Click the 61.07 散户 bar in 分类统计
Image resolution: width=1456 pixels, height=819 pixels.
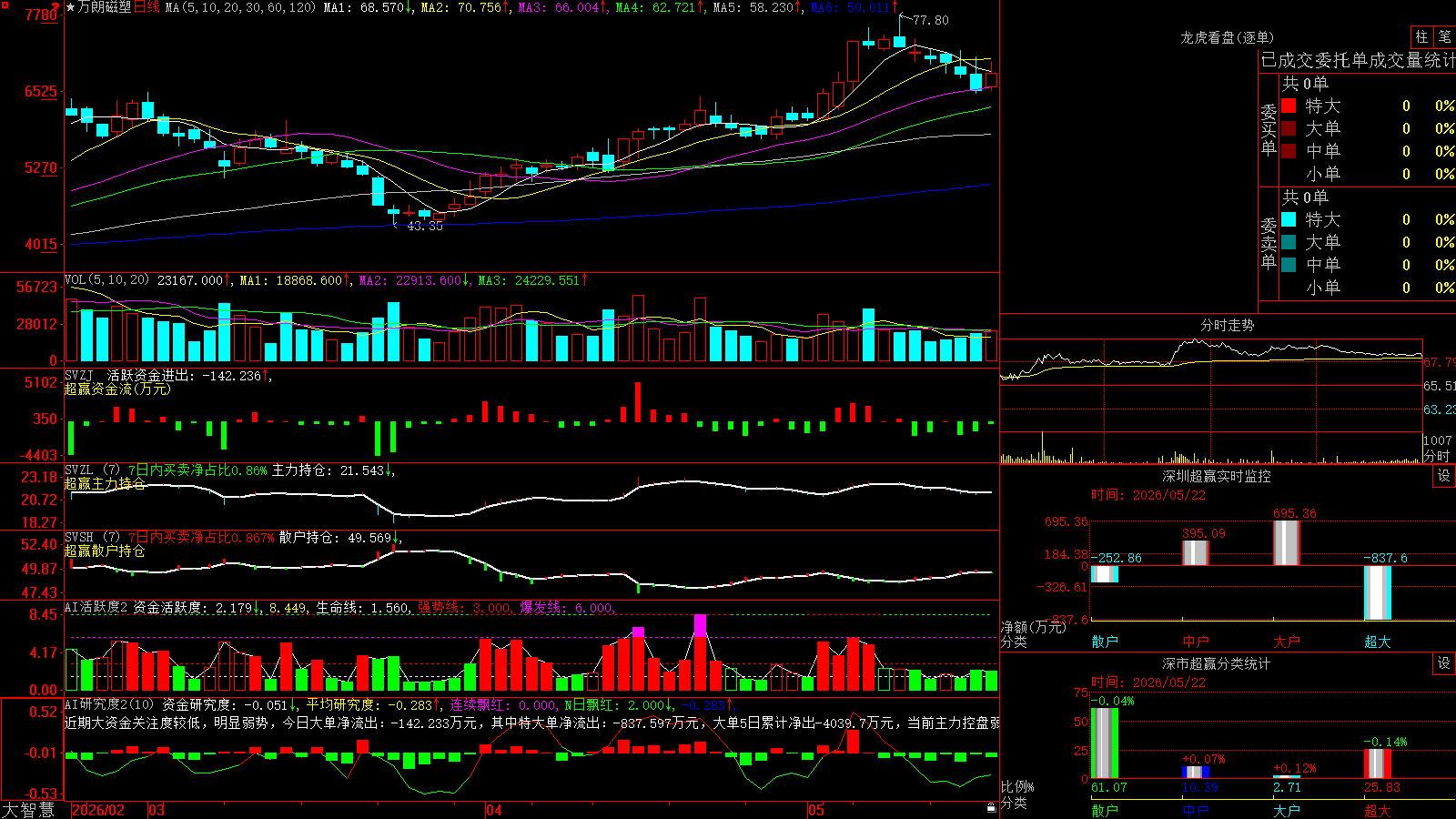[x=1104, y=743]
